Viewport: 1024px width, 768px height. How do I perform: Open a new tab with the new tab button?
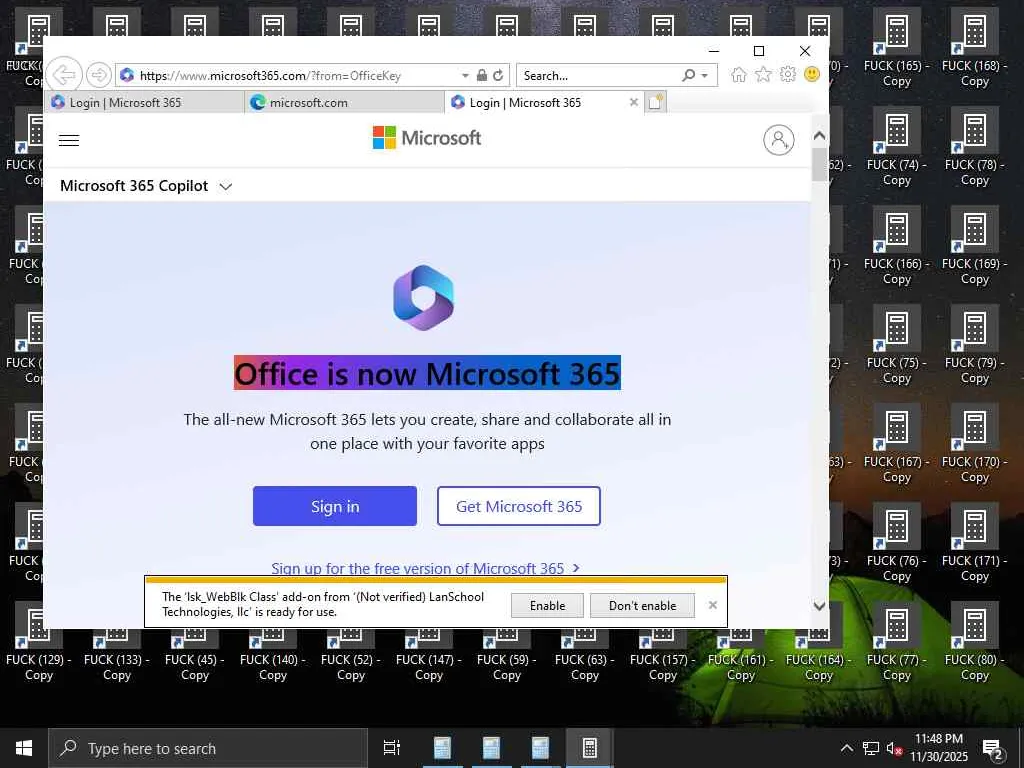coord(656,102)
